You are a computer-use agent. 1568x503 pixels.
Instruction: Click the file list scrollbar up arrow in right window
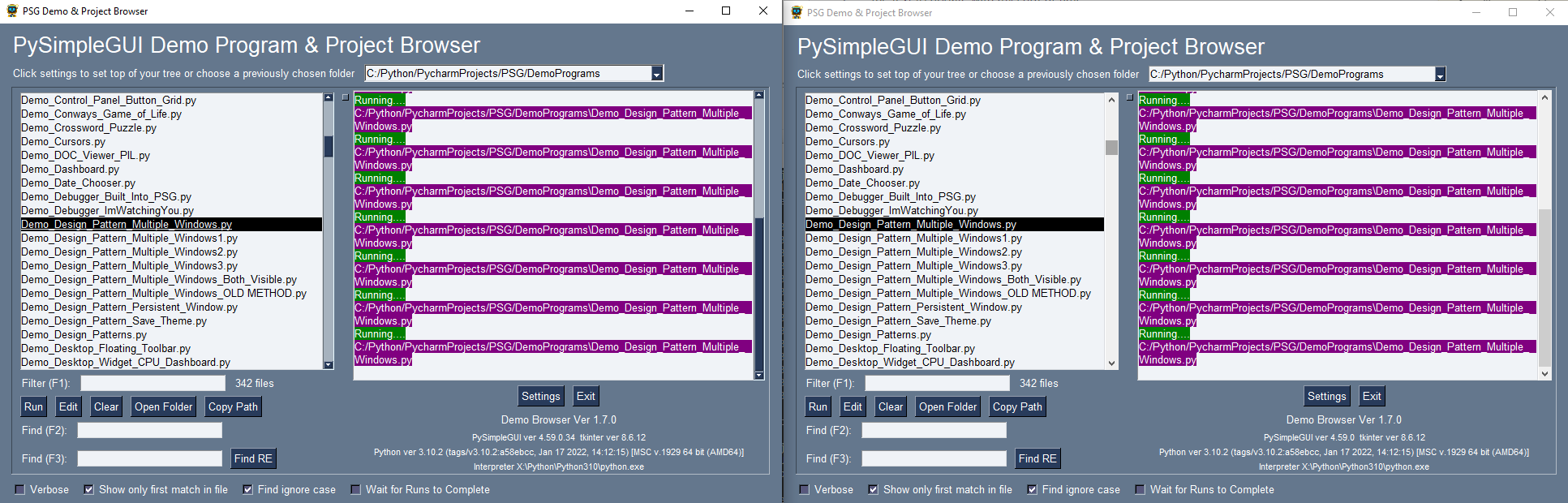tap(1111, 99)
